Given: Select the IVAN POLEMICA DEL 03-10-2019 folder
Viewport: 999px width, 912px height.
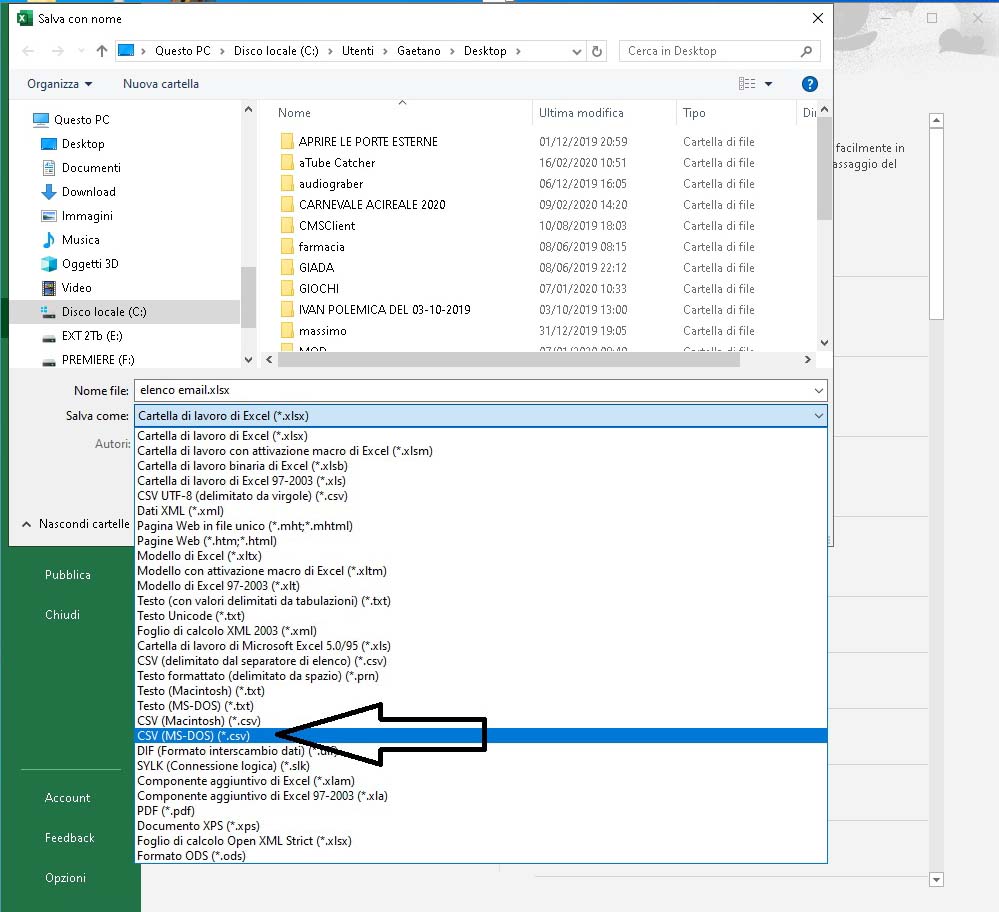Looking at the screenshot, I should pyautogui.click(x=384, y=310).
